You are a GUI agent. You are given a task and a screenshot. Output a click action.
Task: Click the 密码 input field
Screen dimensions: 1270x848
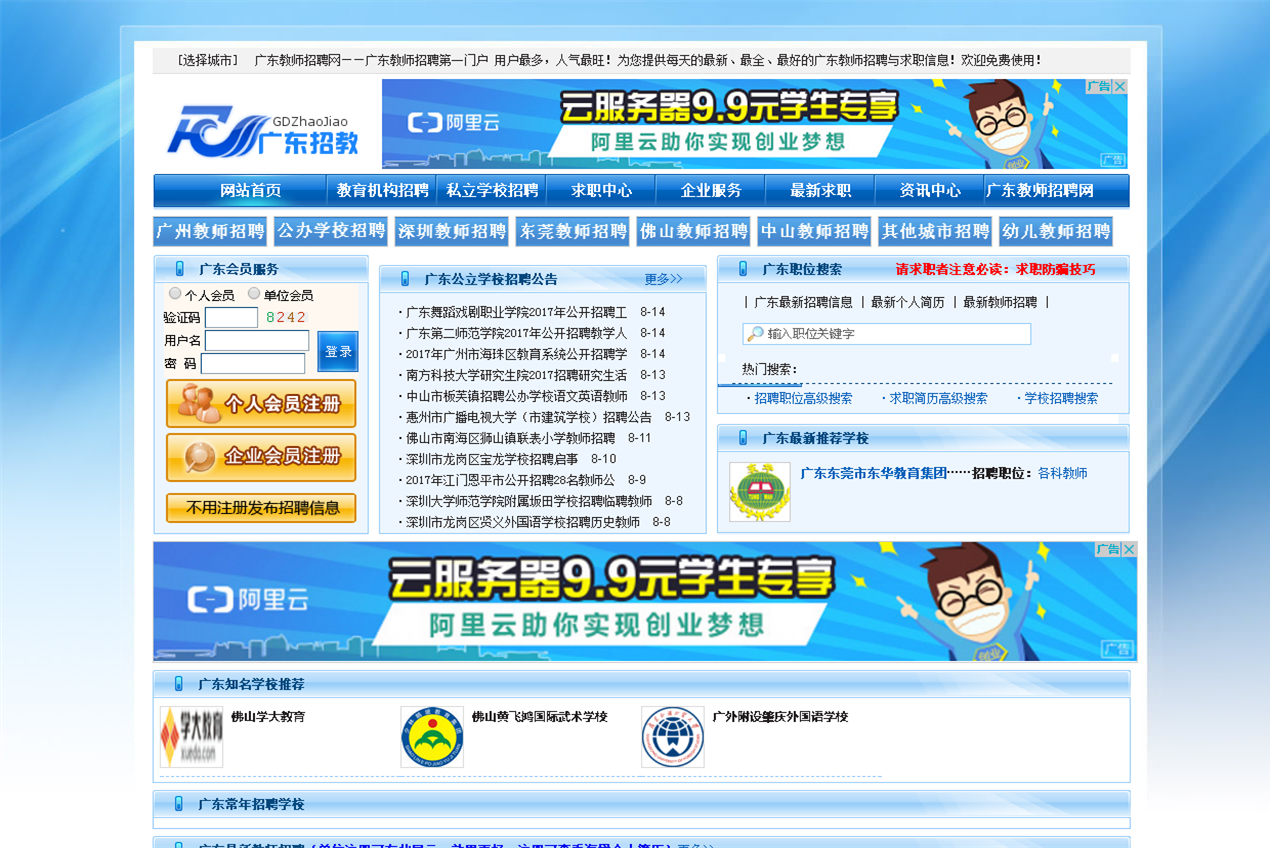[253, 364]
